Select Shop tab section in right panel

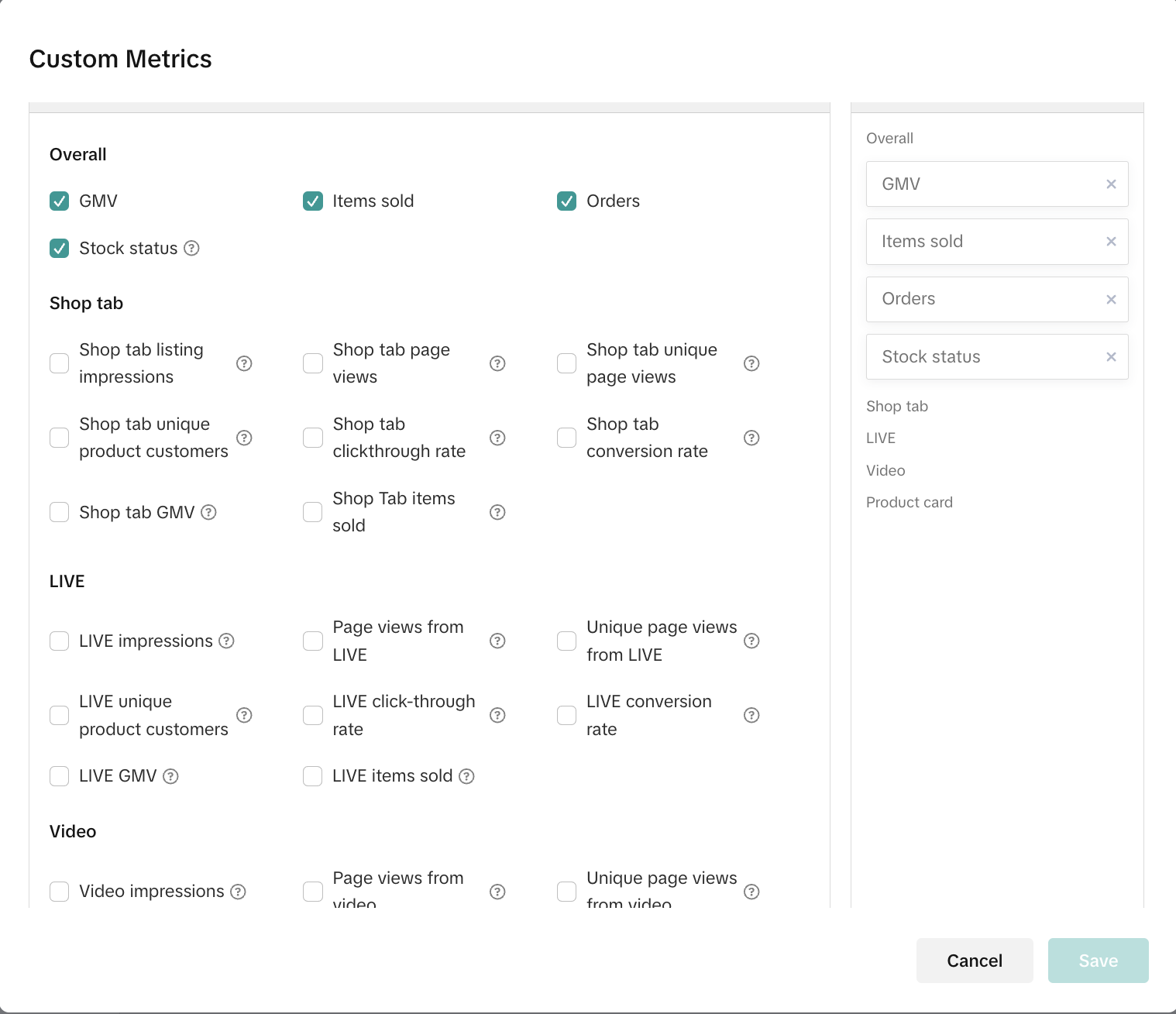(896, 406)
